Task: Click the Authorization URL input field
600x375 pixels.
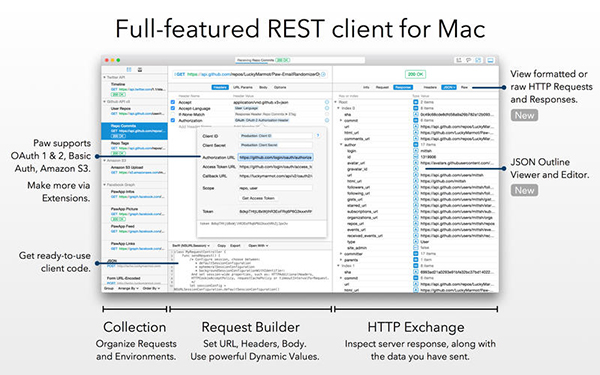Action: tap(276, 157)
